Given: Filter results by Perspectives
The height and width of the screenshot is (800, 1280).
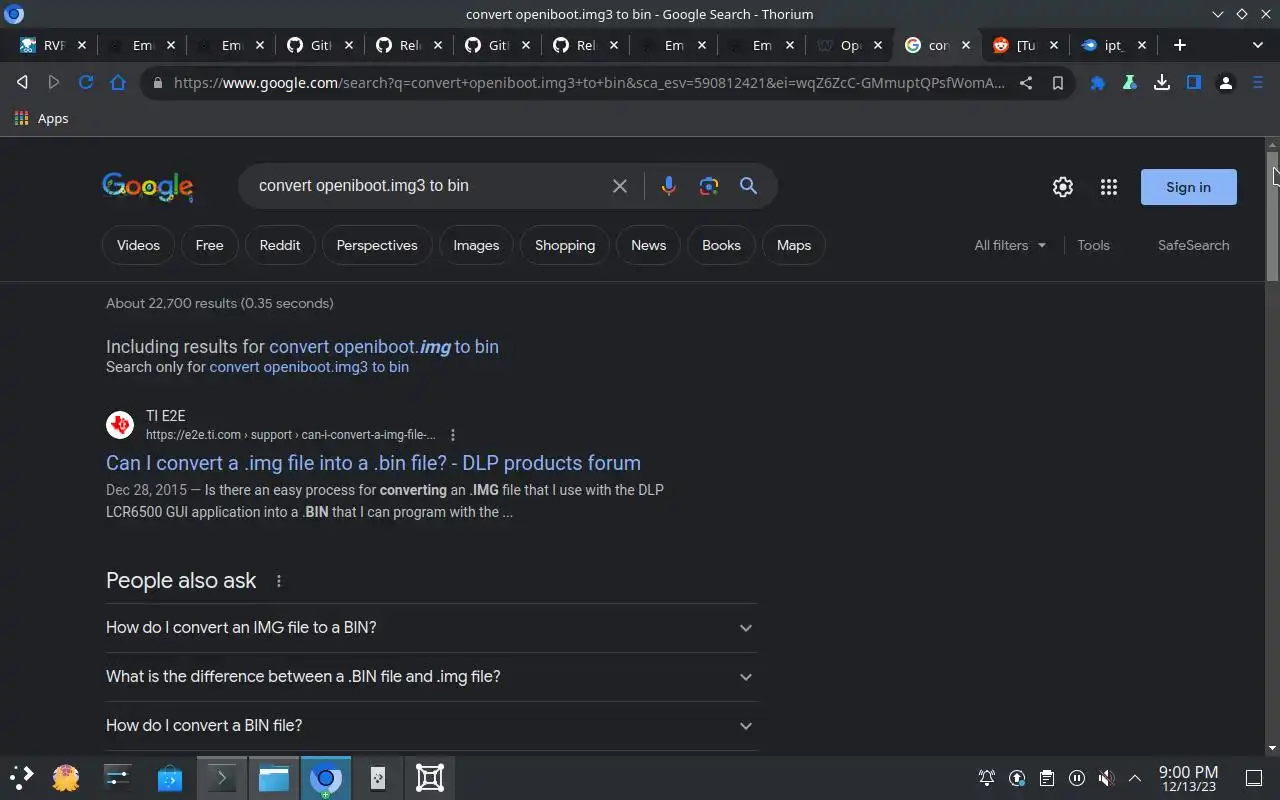Looking at the screenshot, I should point(377,245).
